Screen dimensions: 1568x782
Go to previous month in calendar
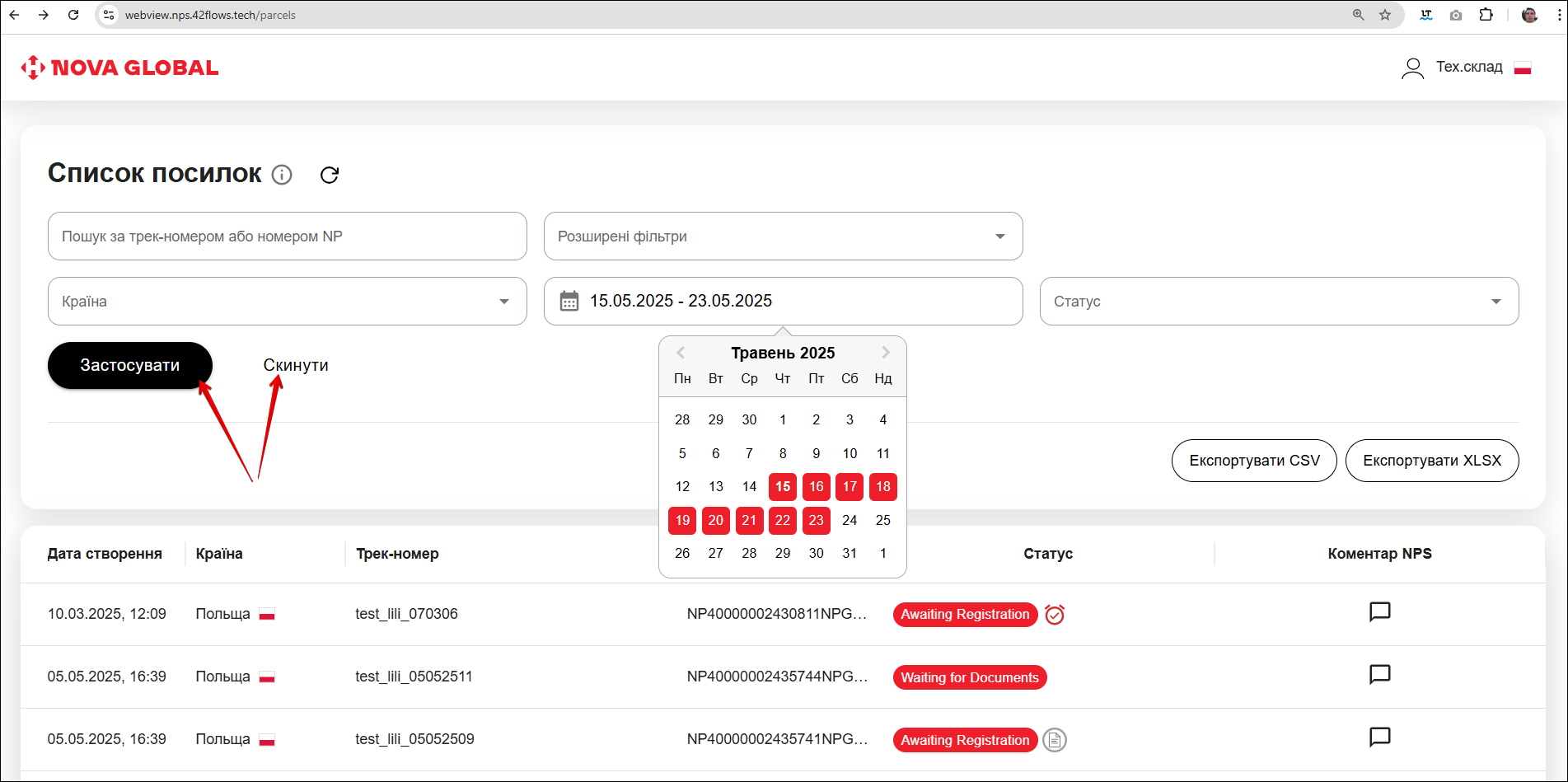coord(681,353)
